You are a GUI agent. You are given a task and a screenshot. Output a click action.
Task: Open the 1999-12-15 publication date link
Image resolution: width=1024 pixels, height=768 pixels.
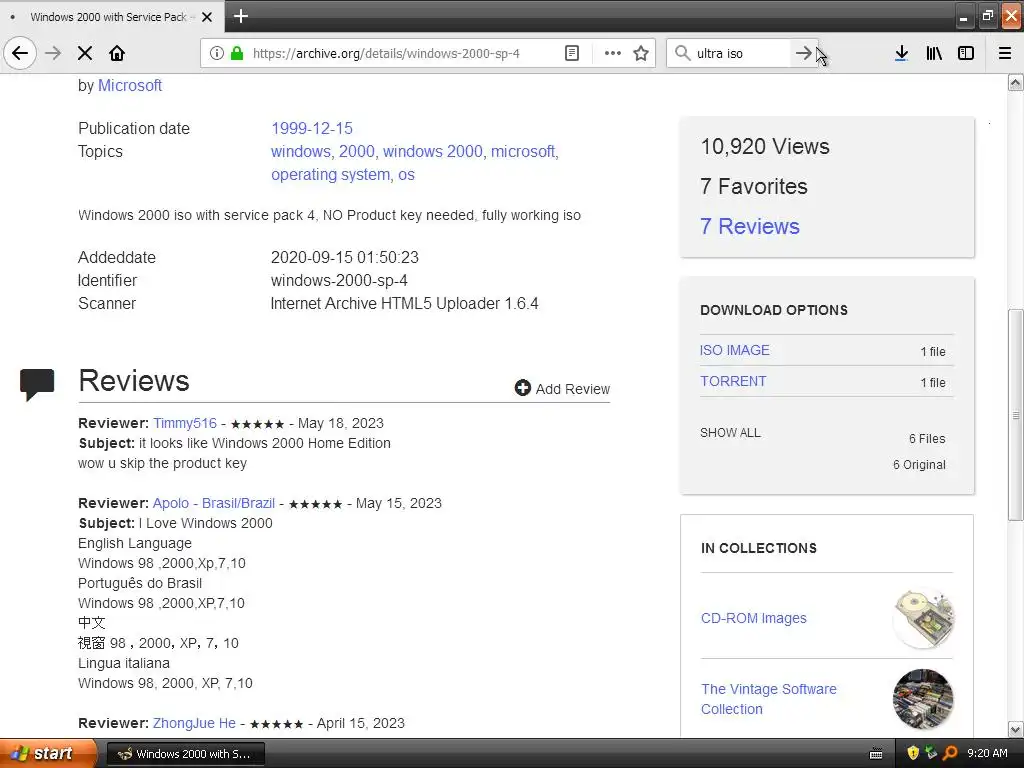312,128
